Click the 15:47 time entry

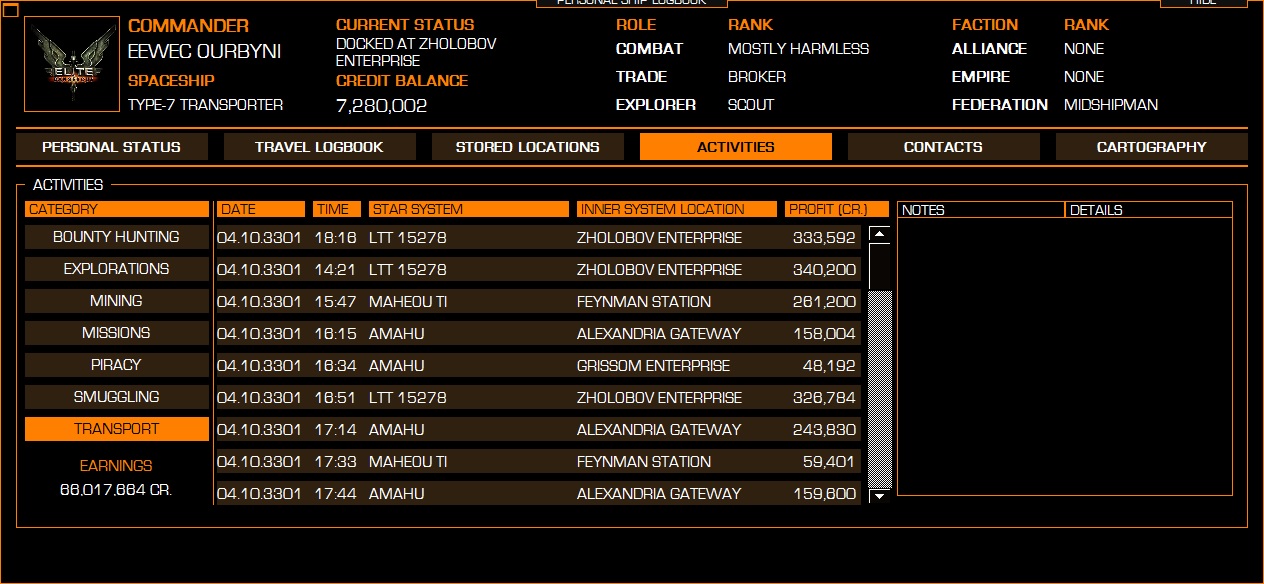coord(336,302)
